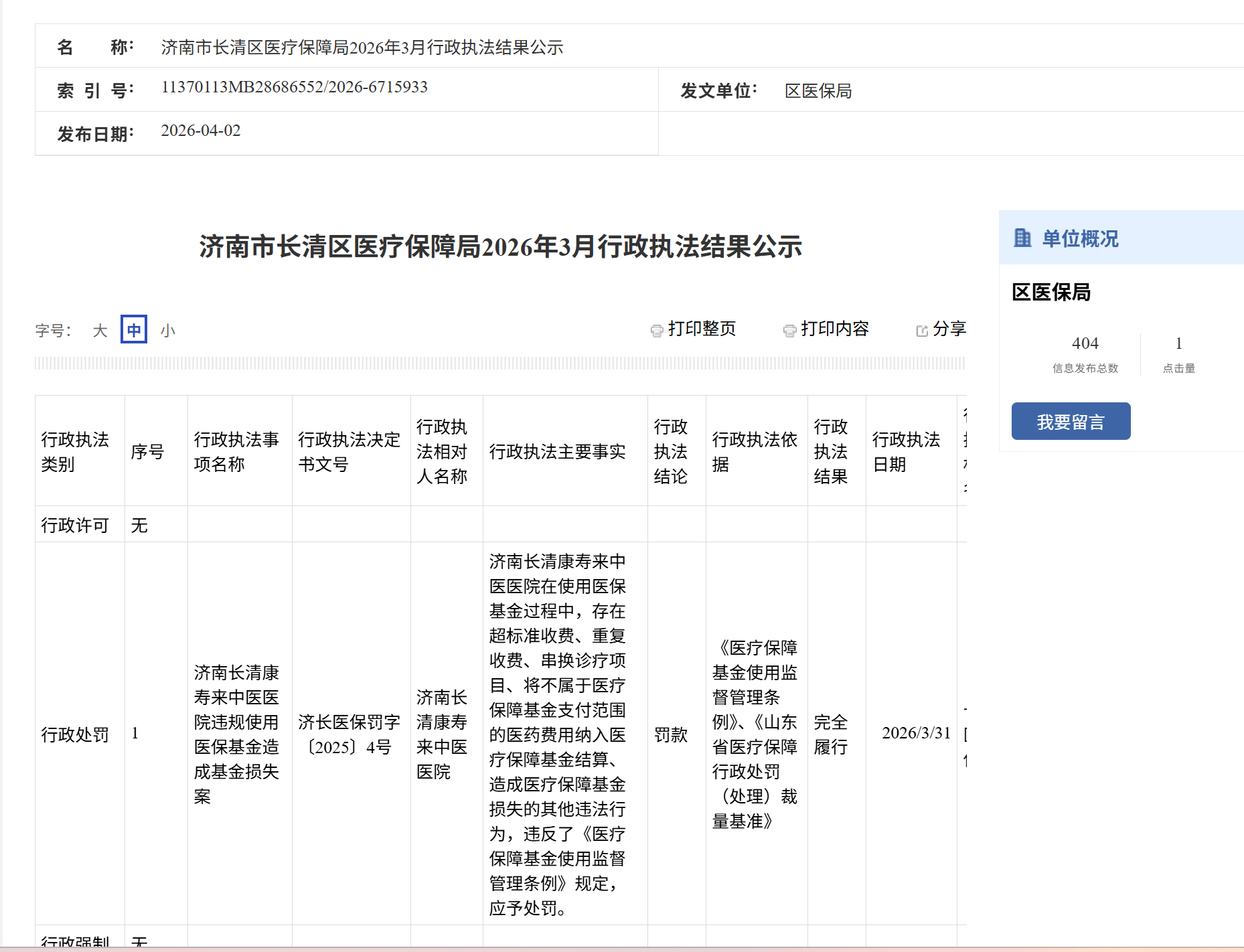Print the whole page via 打印整页 text

(x=702, y=329)
